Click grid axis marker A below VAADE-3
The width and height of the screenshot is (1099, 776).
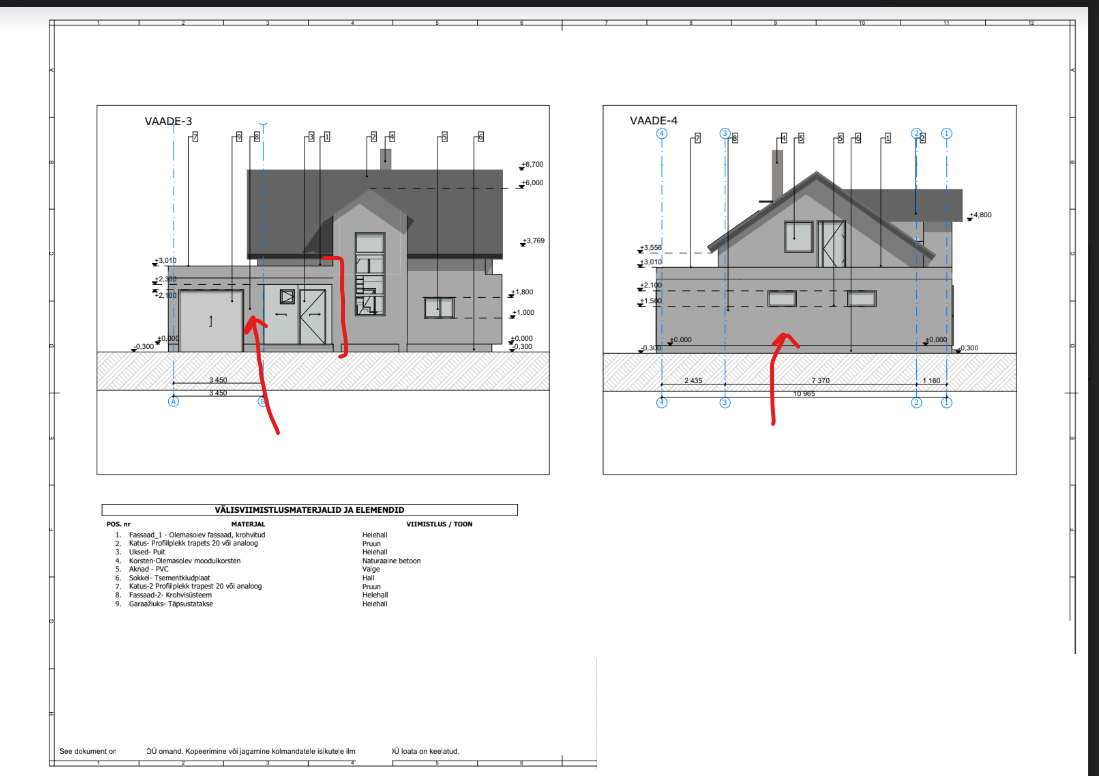(x=174, y=402)
